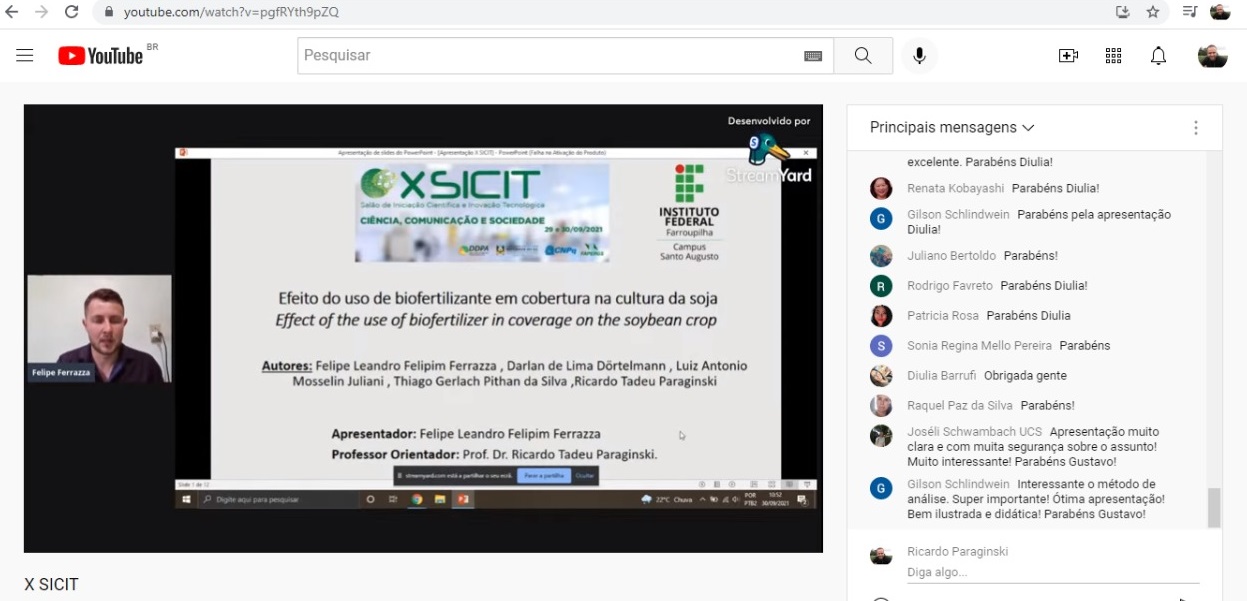Click the search magnifier button
Screen dimensions: 1247x601
[862, 55]
